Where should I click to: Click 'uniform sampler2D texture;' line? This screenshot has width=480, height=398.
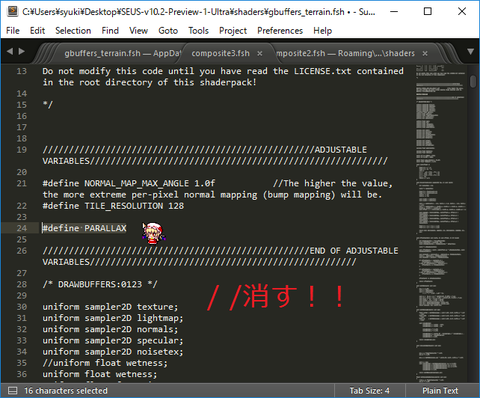pos(110,307)
